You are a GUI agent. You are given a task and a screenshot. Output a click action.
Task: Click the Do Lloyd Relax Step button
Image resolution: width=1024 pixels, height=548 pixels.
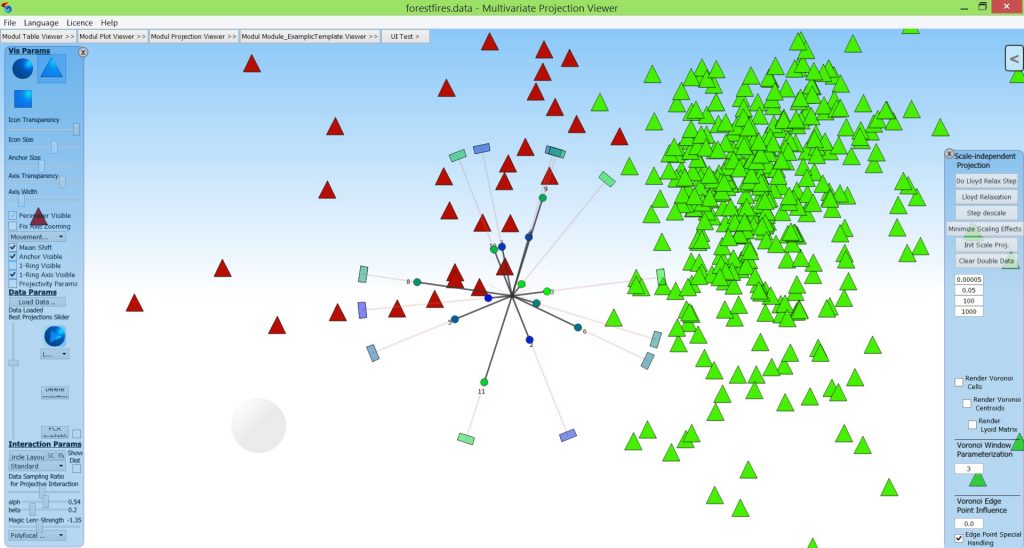(x=985, y=181)
